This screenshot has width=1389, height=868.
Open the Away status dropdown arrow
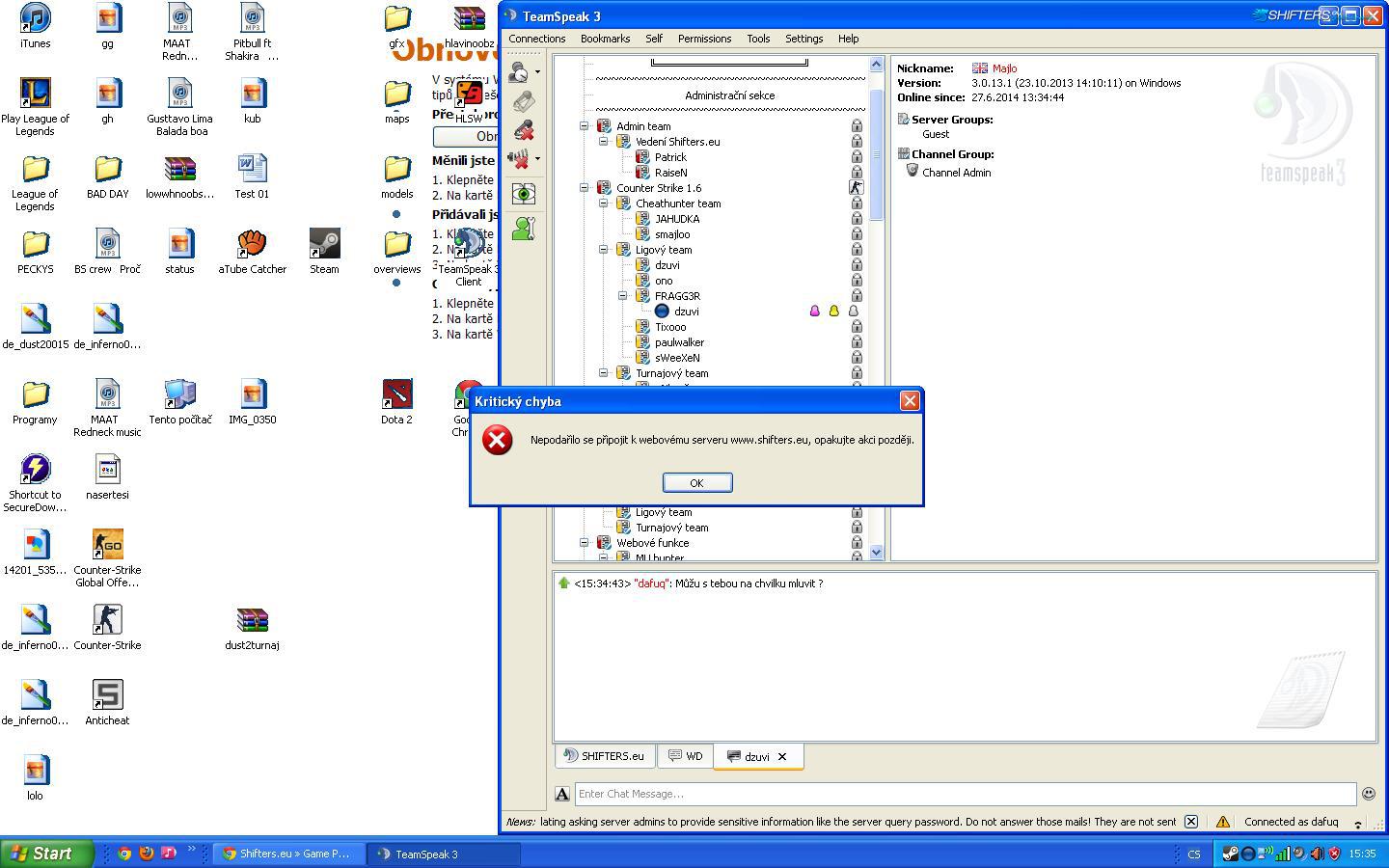537,71
